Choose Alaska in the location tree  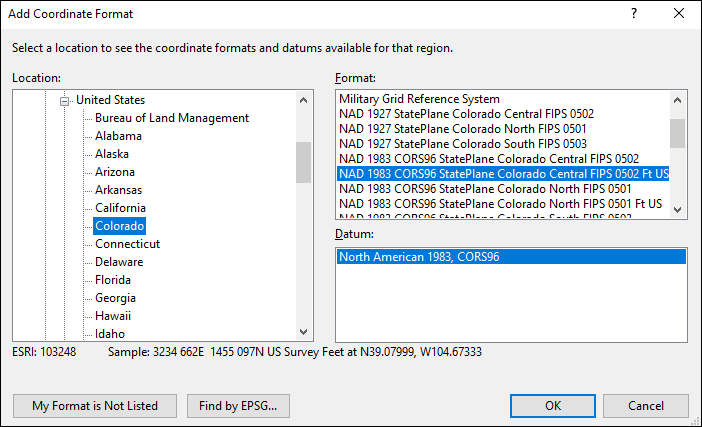point(112,154)
